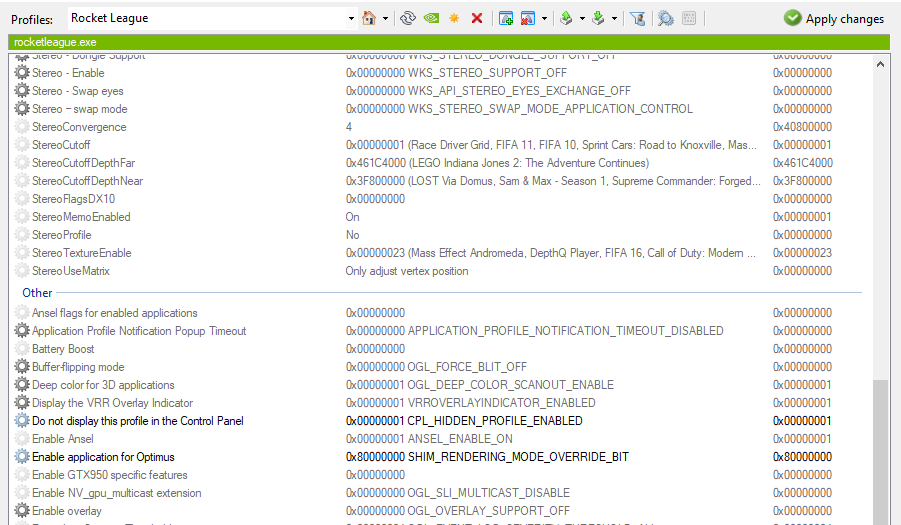901x525 pixels.
Task: Select Enable GTX950 specific features row
Action: pyautogui.click(x=441, y=475)
